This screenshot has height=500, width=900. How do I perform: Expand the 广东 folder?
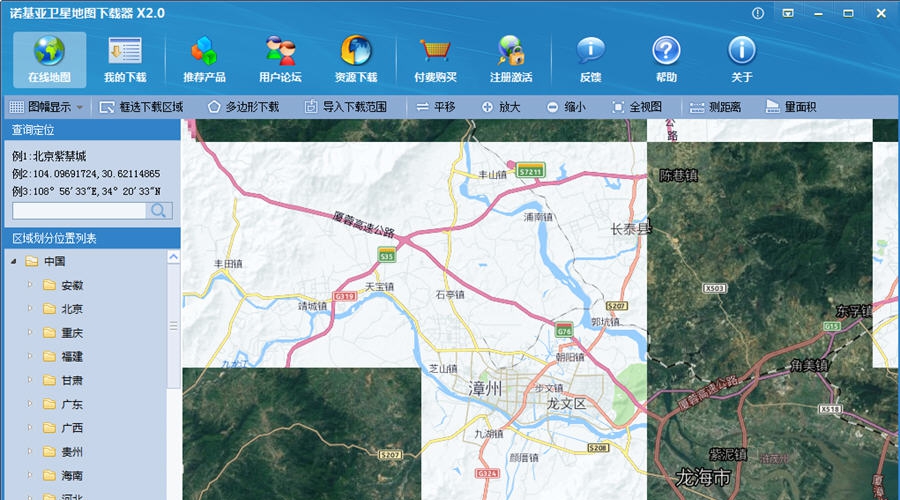click(30, 404)
